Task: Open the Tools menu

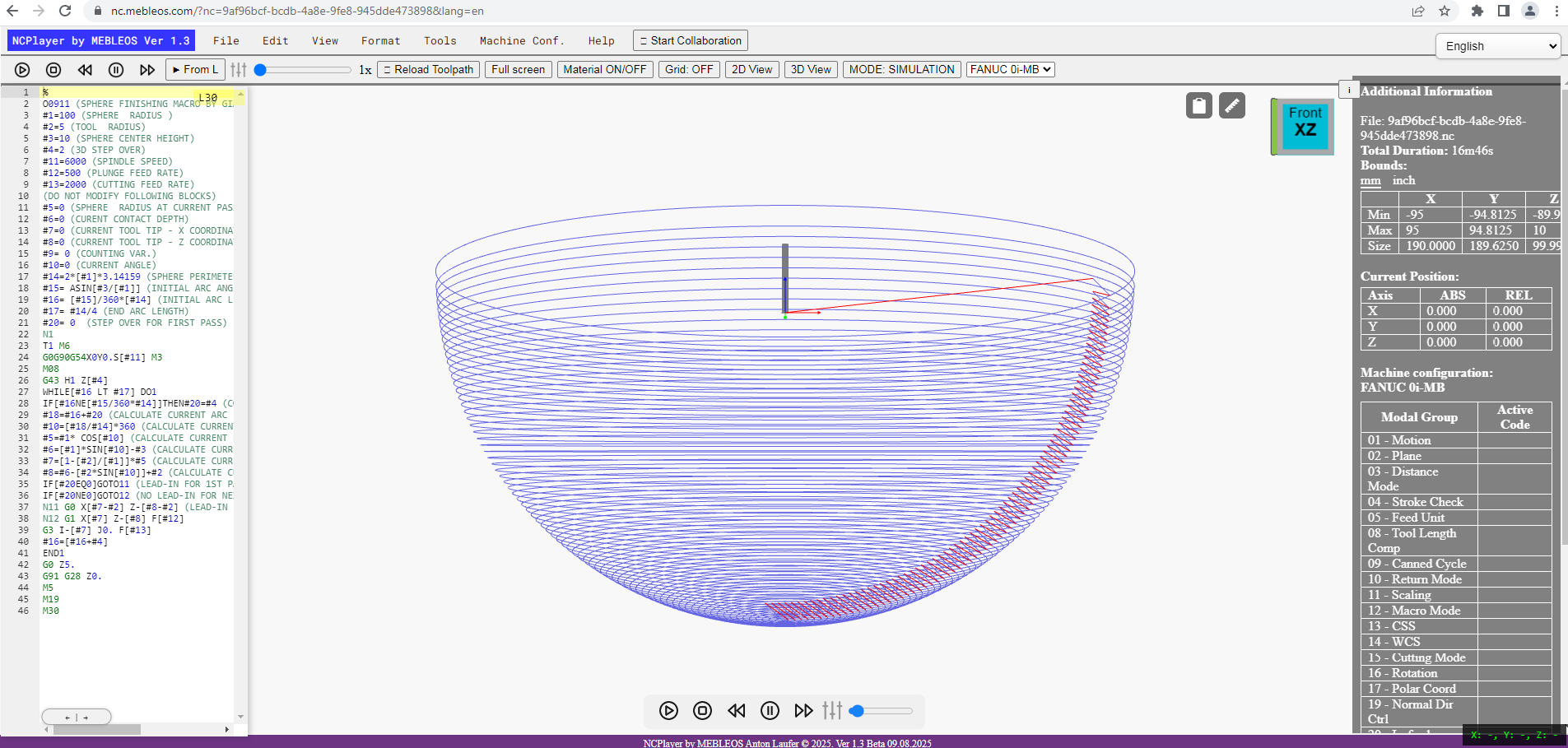Action: point(440,40)
